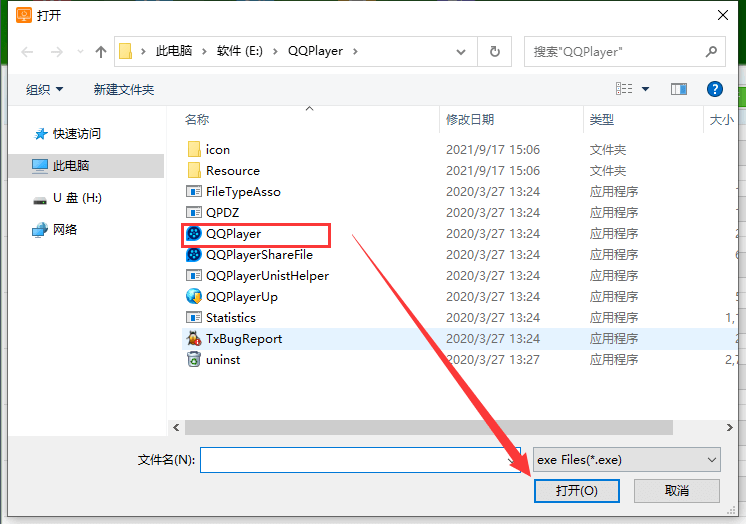Click the horizontal scrollbar thumb
This screenshot has height=524, width=746.
pyautogui.click(x=429, y=427)
